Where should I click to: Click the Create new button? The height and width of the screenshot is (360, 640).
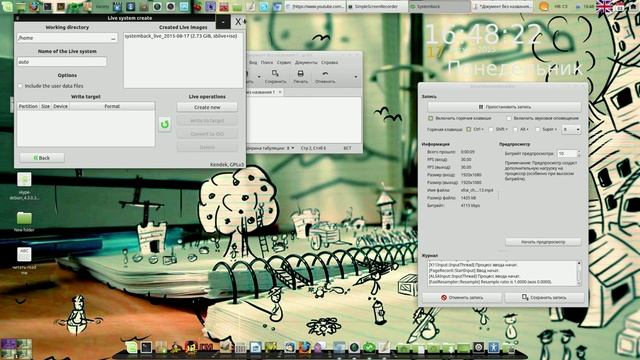tap(207, 107)
